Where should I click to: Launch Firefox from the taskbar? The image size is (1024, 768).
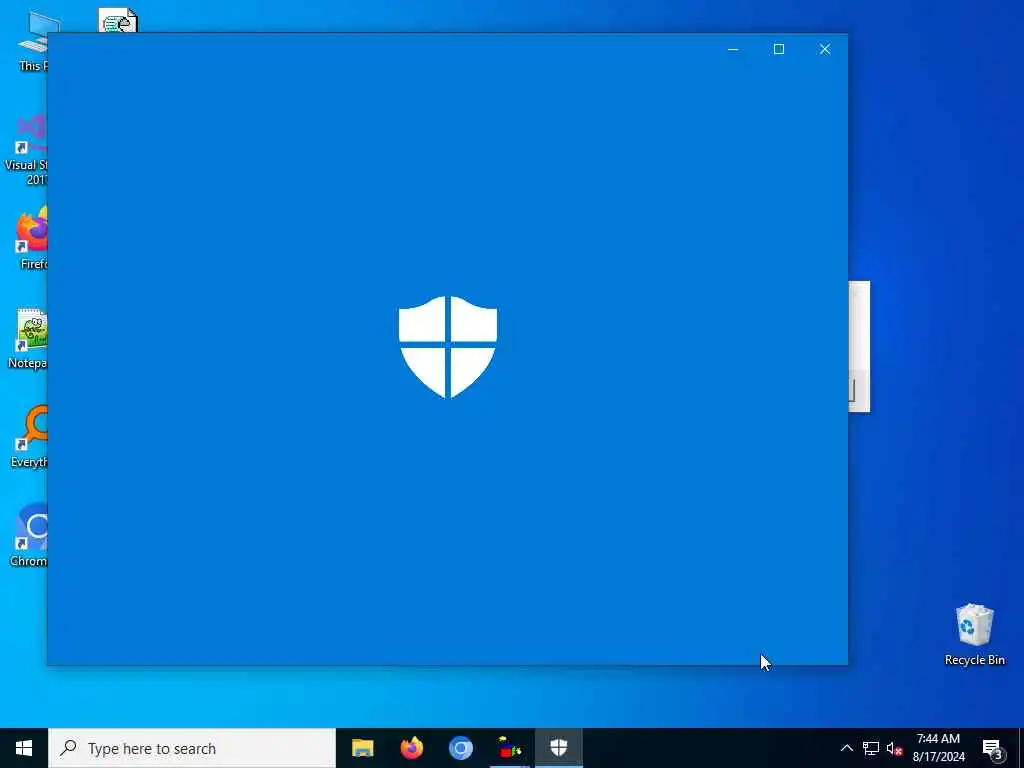411,748
